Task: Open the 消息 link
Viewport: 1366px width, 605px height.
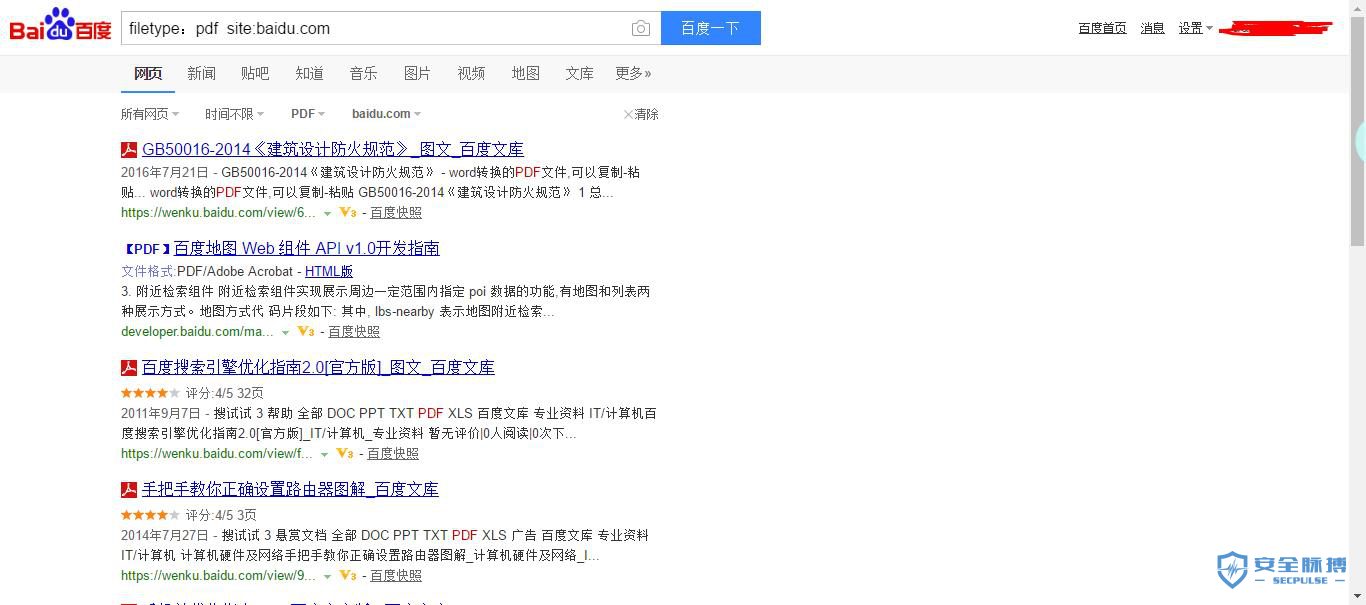Action: click(1153, 28)
